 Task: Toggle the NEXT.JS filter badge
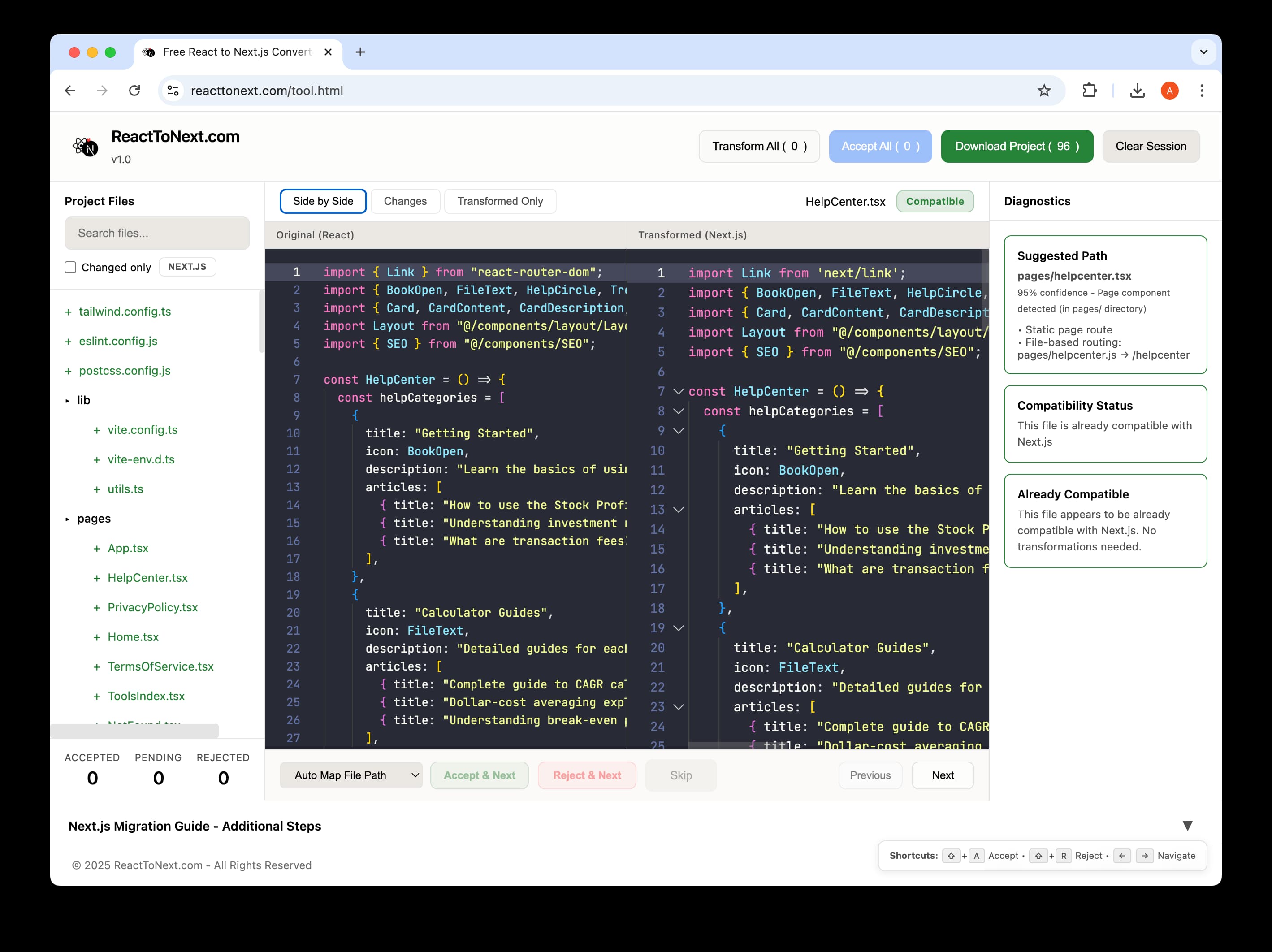point(187,266)
